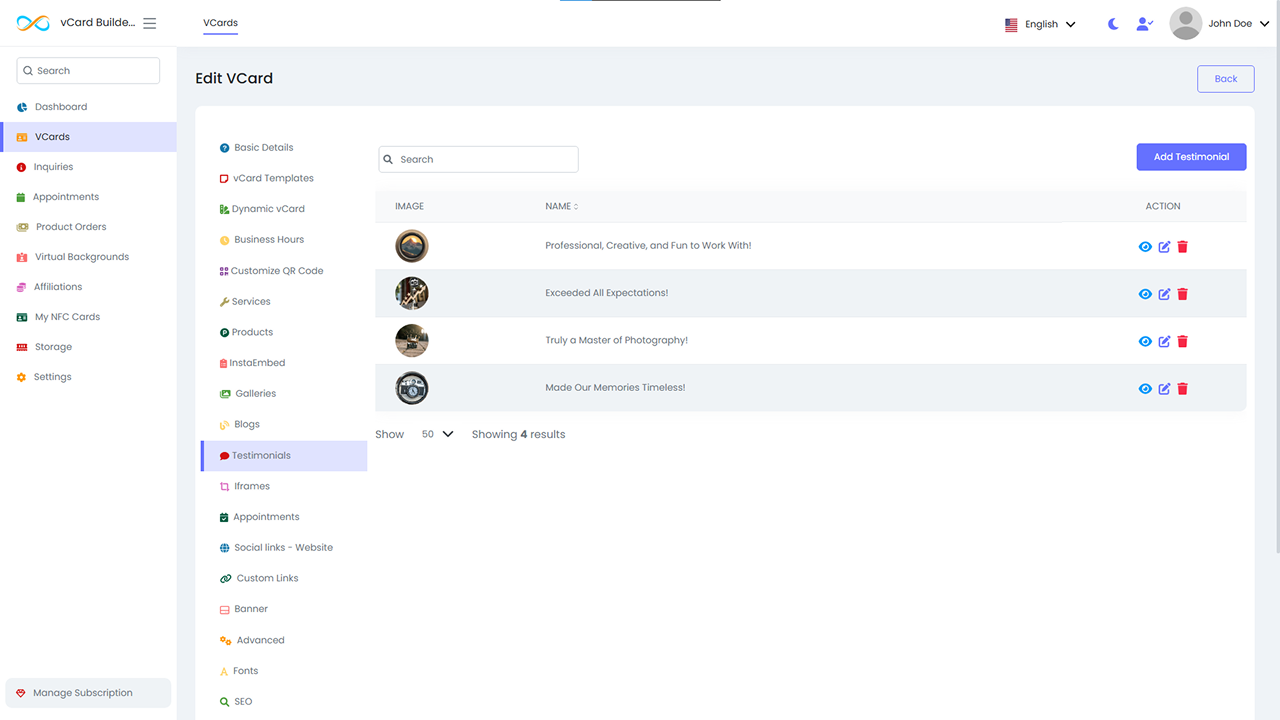Click the vCard Builder infinity logo

[x=33, y=23]
